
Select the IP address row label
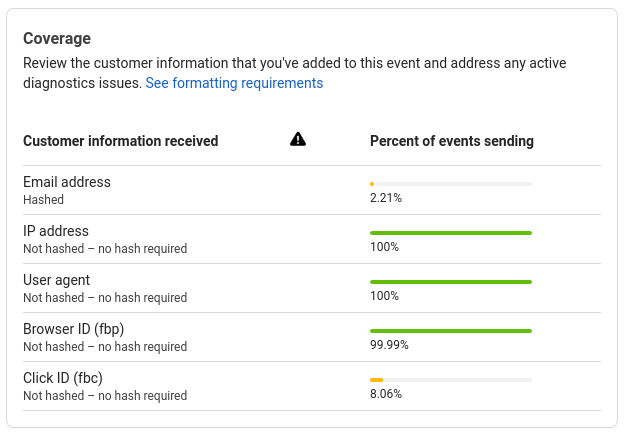[56, 231]
